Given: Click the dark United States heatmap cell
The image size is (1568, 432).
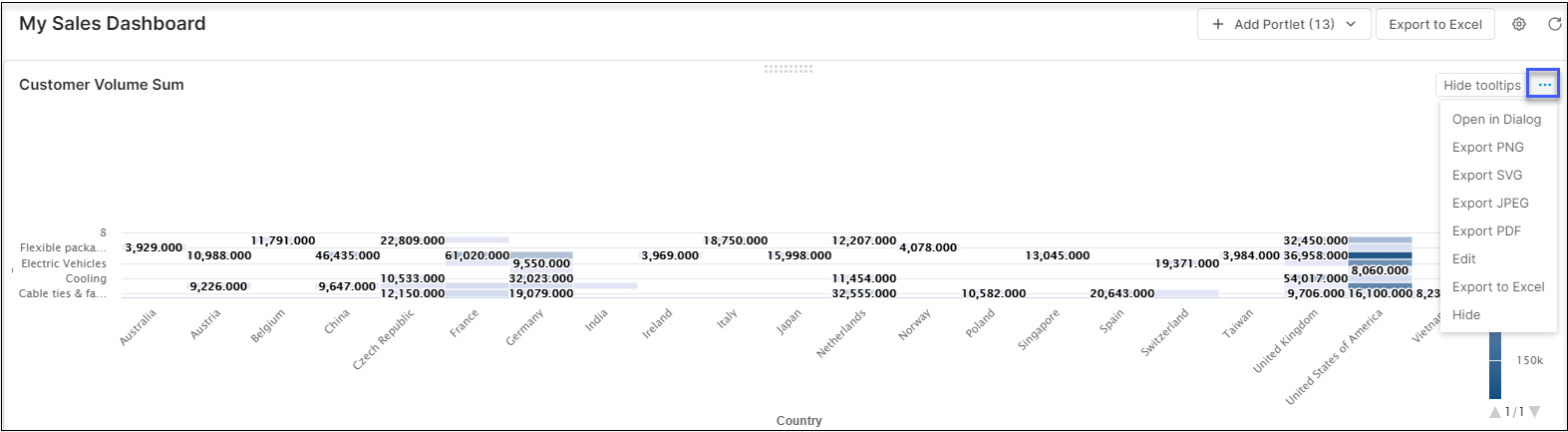Looking at the screenshot, I should pyautogui.click(x=1380, y=256).
